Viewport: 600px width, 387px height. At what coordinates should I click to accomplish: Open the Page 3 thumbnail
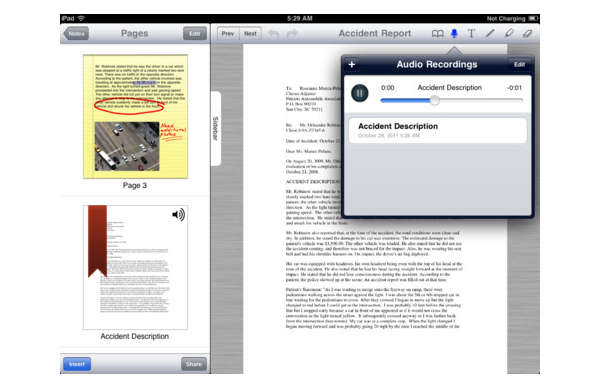135,116
